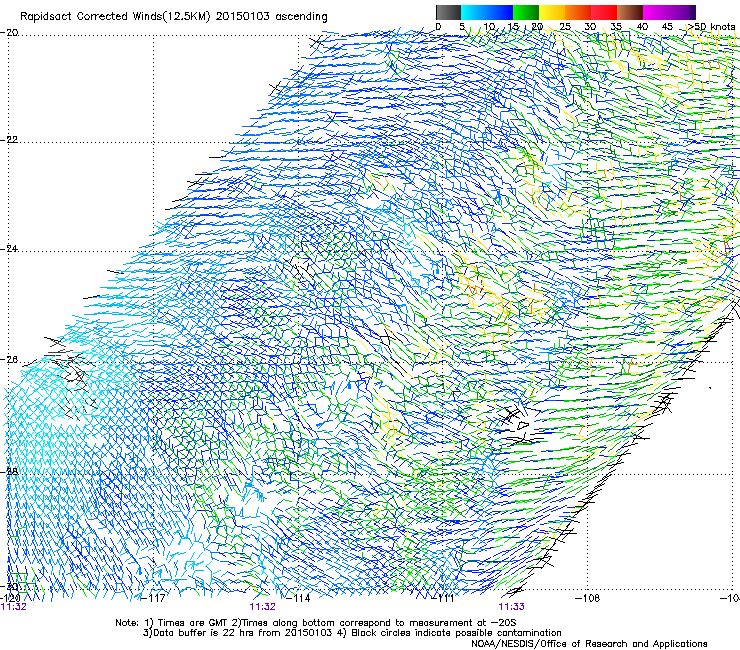This screenshot has width=740, height=650.
Task: Click the chart title 'Rapidscat Corrected Winds(12.5KM)'
Action: point(115,17)
